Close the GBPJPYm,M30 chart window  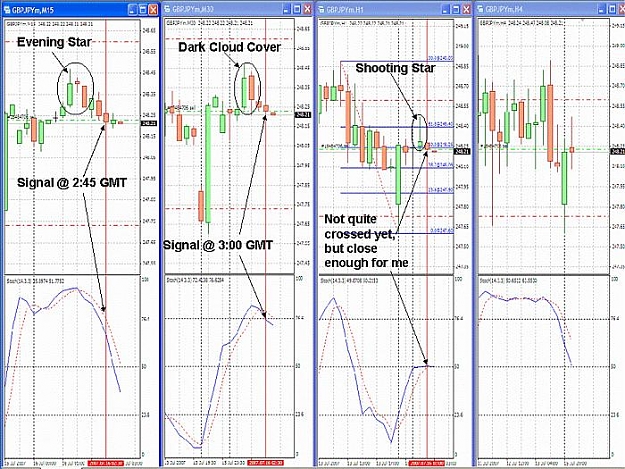[x=307, y=9]
